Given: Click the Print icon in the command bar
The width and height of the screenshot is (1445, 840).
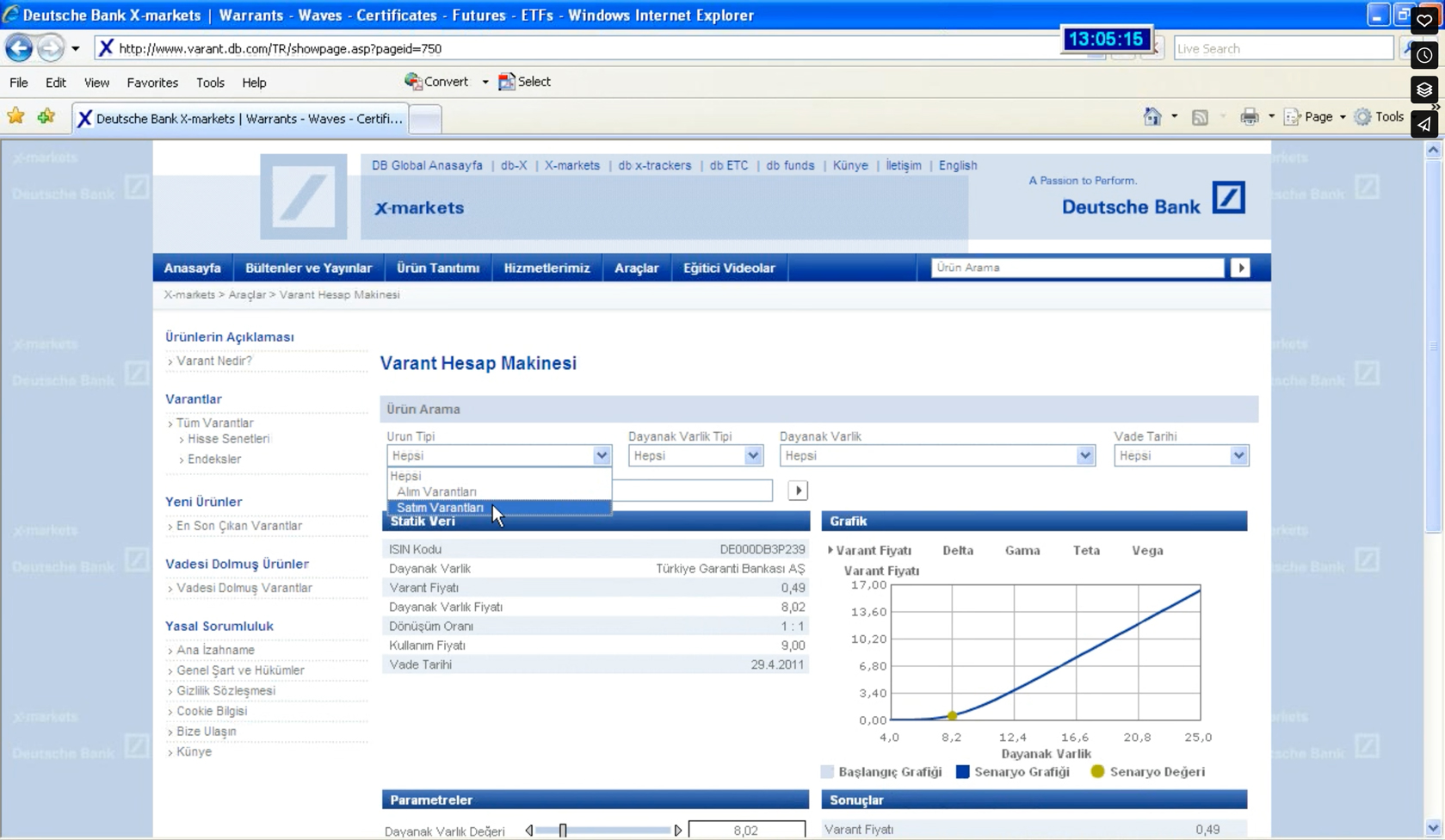Looking at the screenshot, I should (x=1250, y=117).
